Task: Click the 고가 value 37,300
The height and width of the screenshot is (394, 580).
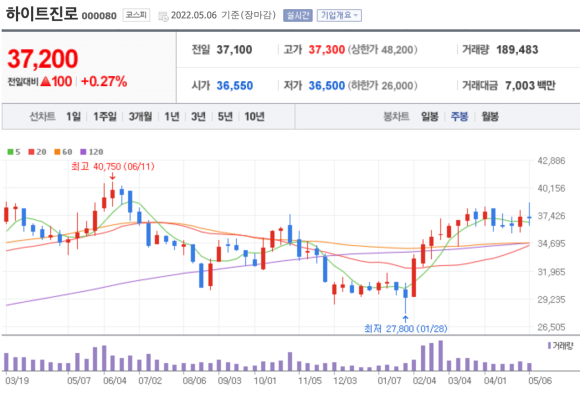Action: (x=327, y=50)
